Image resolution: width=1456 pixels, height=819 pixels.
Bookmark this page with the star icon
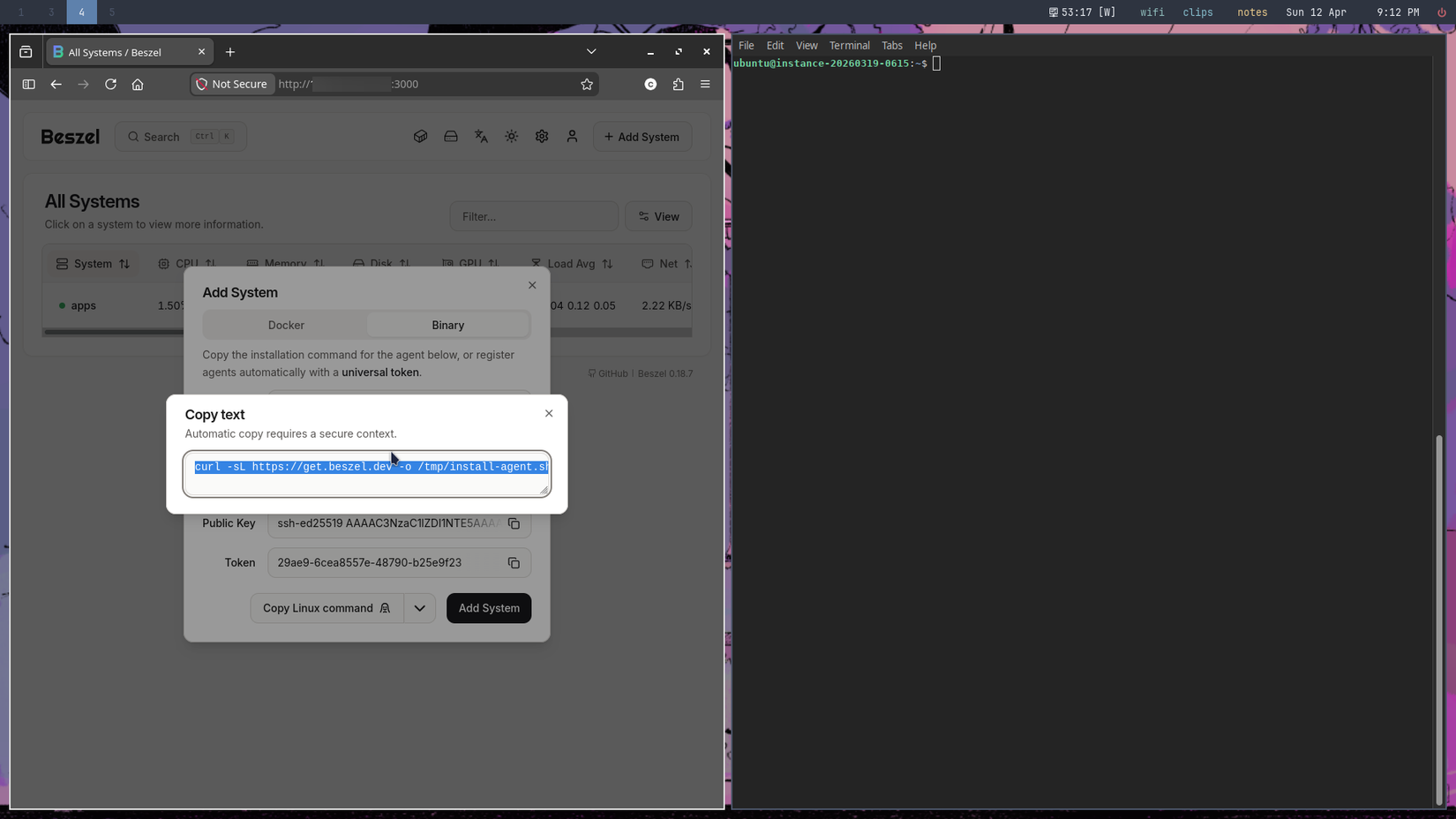[587, 84]
